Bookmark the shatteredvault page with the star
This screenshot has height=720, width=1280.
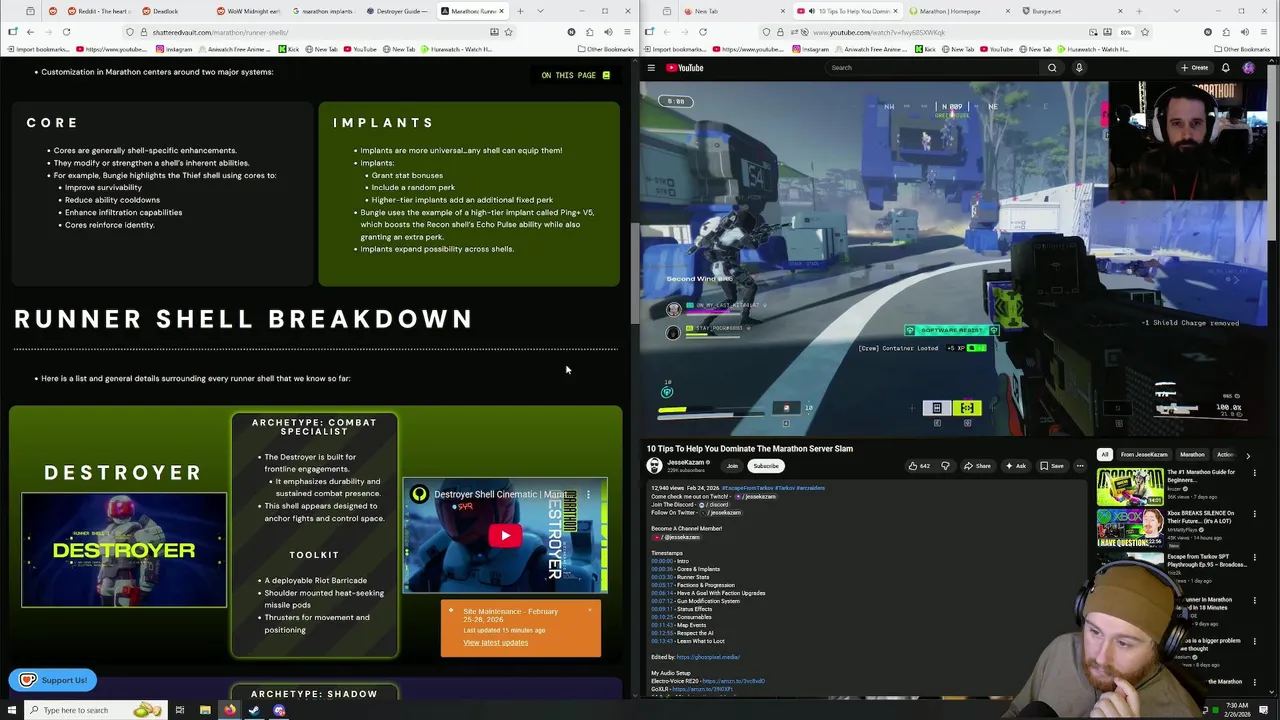(x=508, y=32)
